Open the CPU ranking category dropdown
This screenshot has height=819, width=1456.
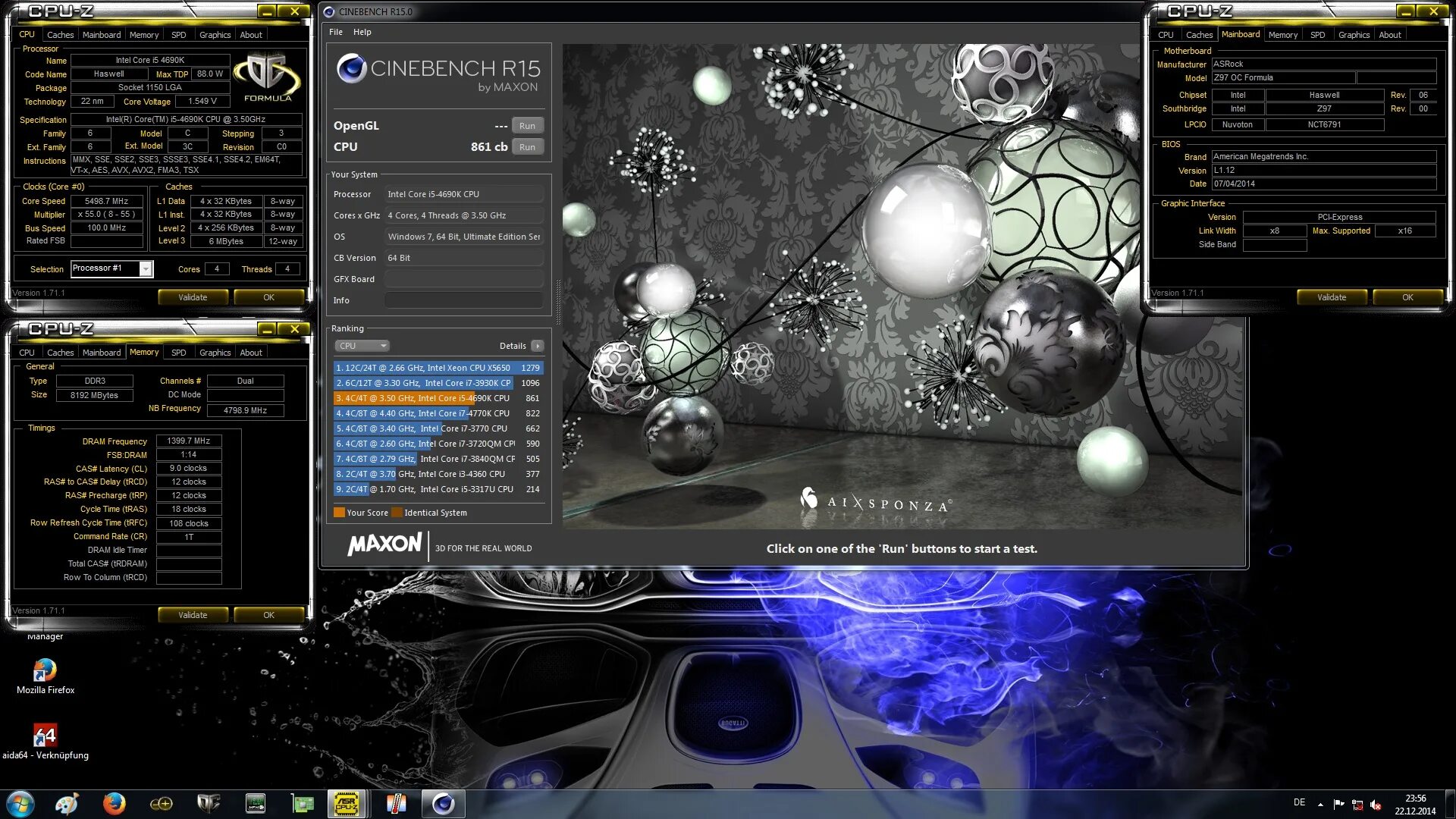coord(362,346)
